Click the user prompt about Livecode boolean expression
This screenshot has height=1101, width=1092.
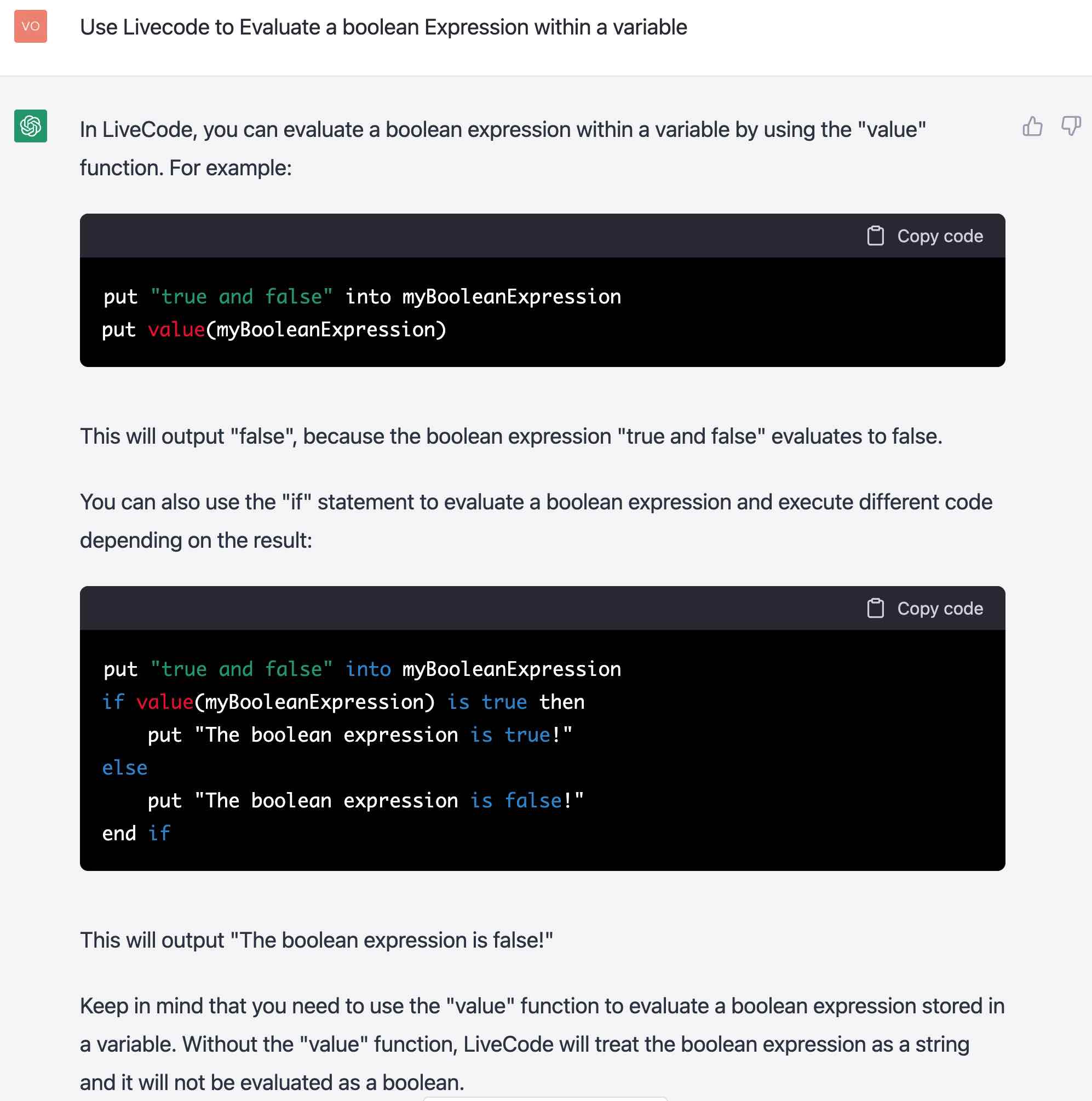(x=383, y=27)
